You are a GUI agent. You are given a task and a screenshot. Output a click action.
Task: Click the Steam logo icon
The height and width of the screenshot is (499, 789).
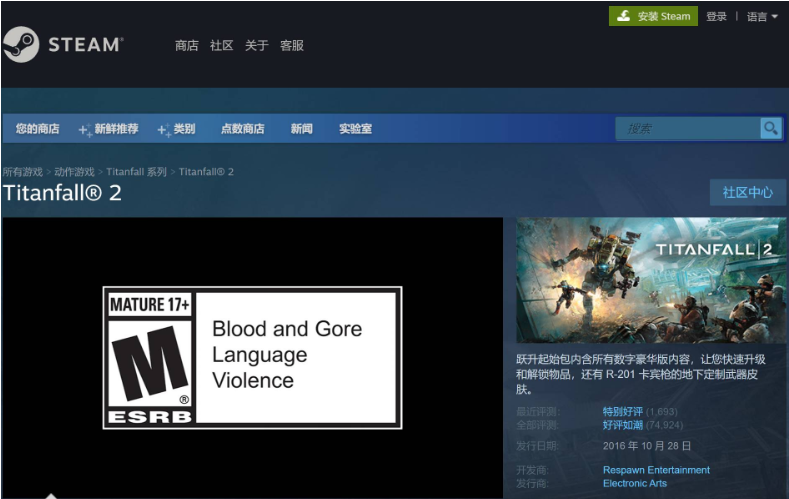(21, 45)
